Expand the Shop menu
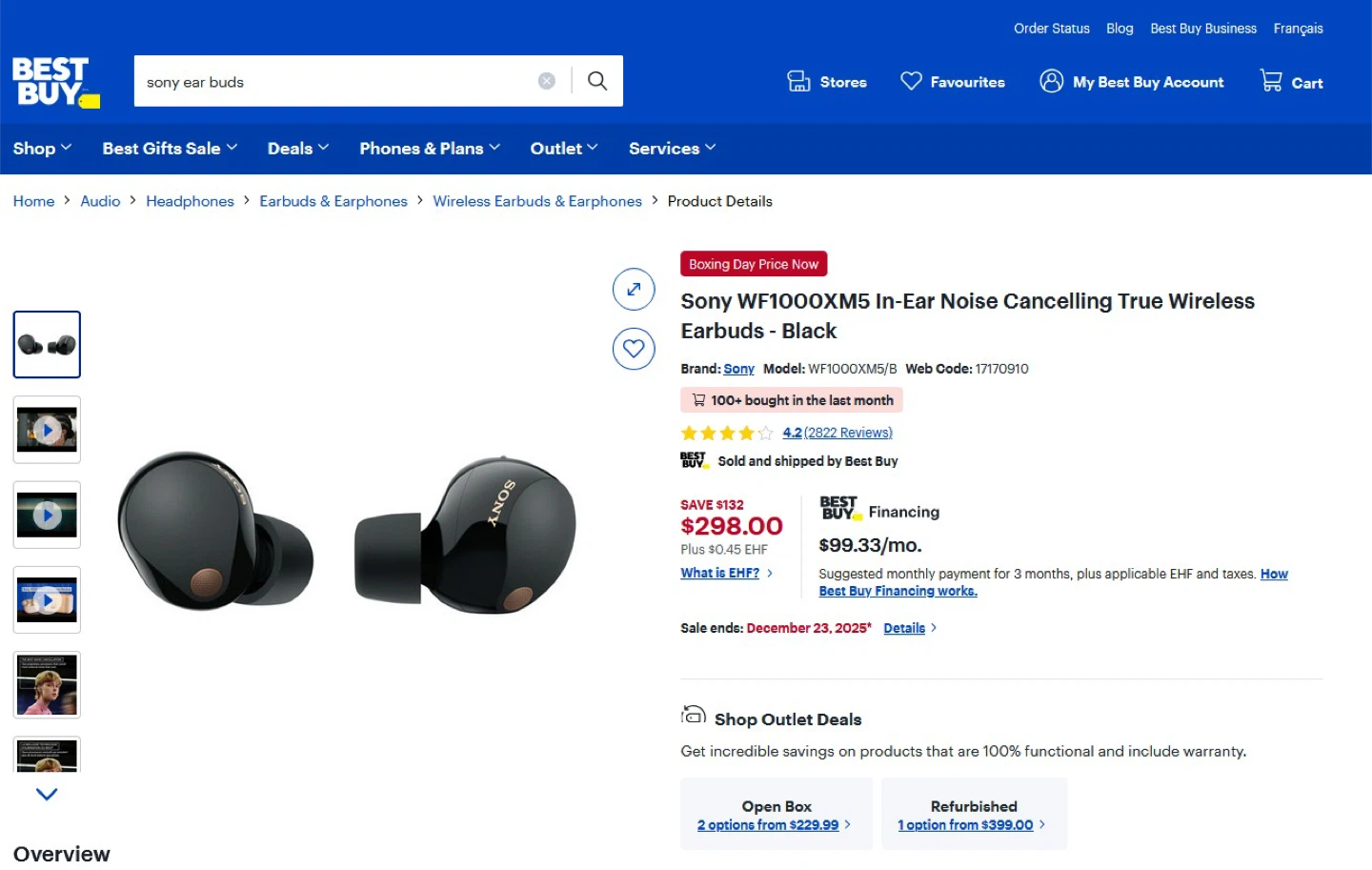The height and width of the screenshot is (870, 1372). [x=42, y=149]
